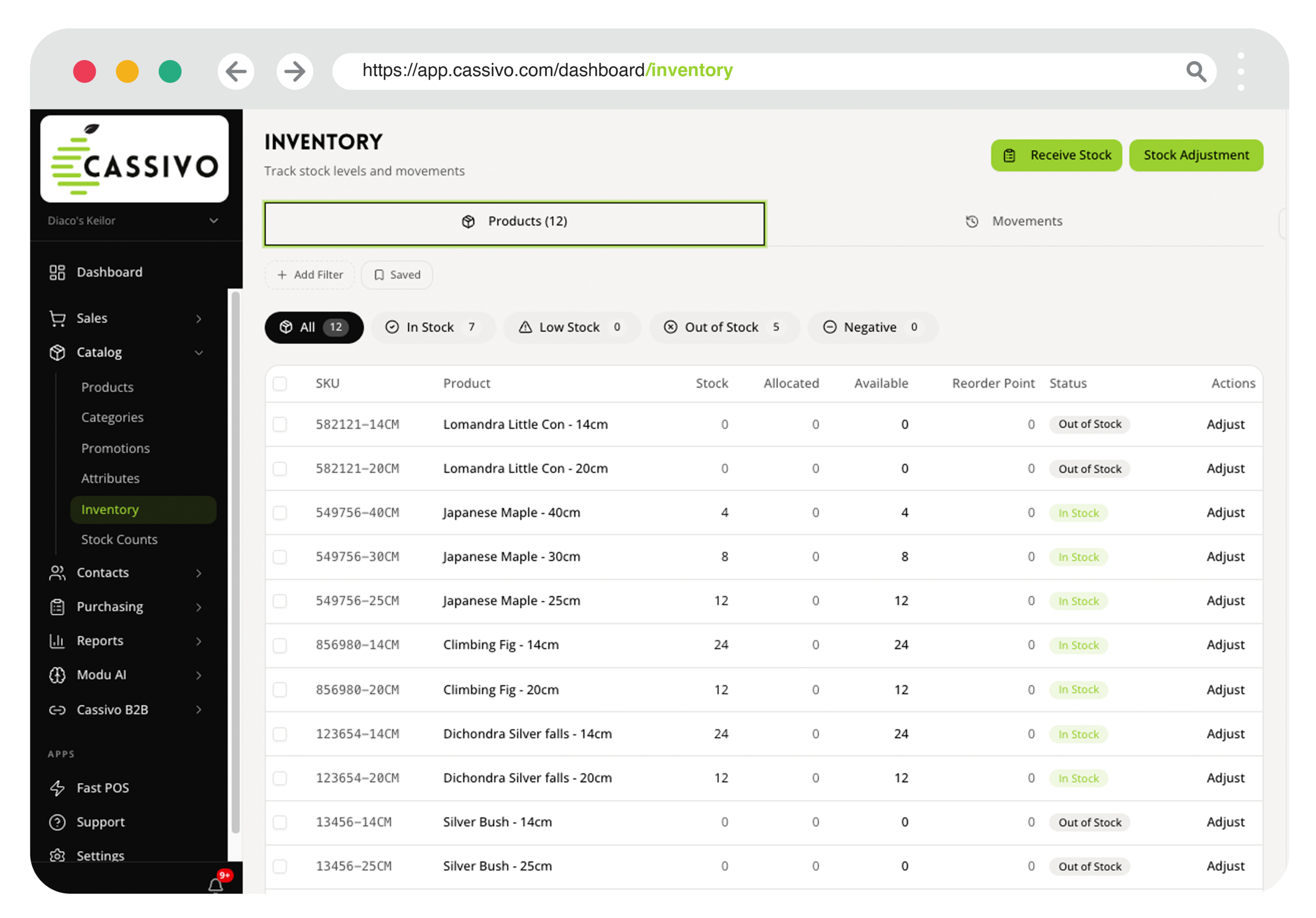Click the browser forward arrow
The height and width of the screenshot is (918, 1316).
[295, 71]
